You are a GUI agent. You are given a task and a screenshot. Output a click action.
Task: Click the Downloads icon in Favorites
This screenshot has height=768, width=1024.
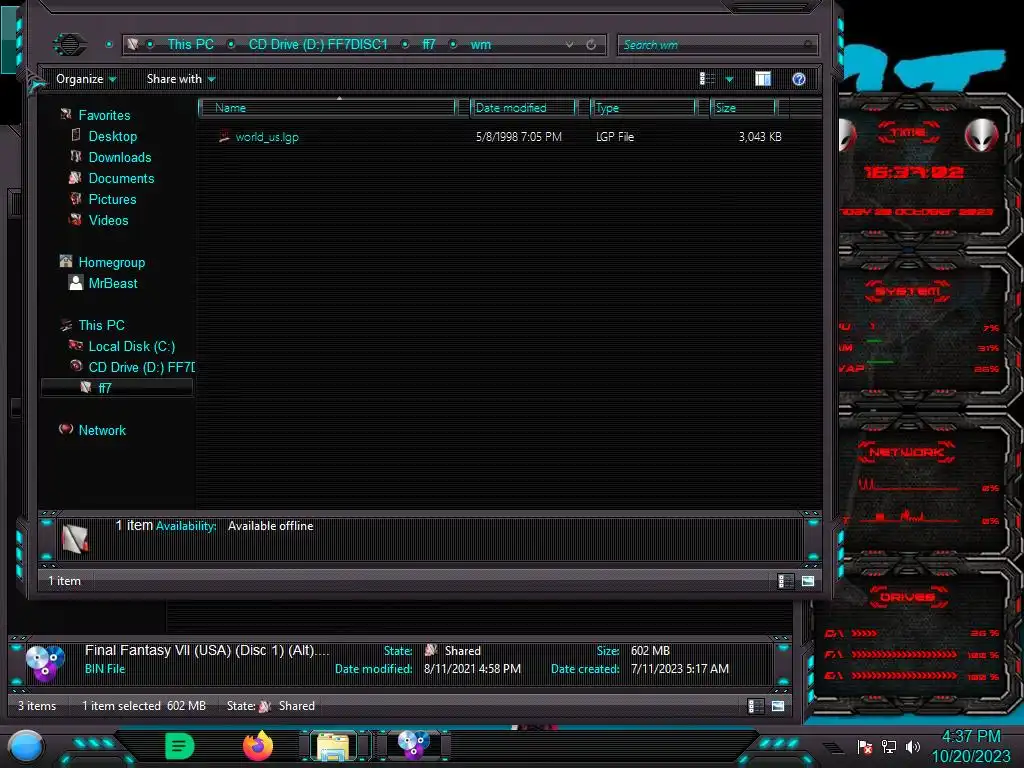pos(76,157)
